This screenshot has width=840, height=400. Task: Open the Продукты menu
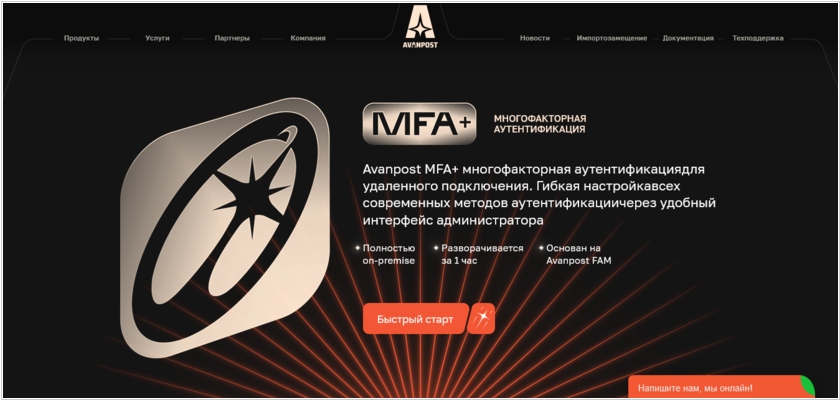coord(81,38)
